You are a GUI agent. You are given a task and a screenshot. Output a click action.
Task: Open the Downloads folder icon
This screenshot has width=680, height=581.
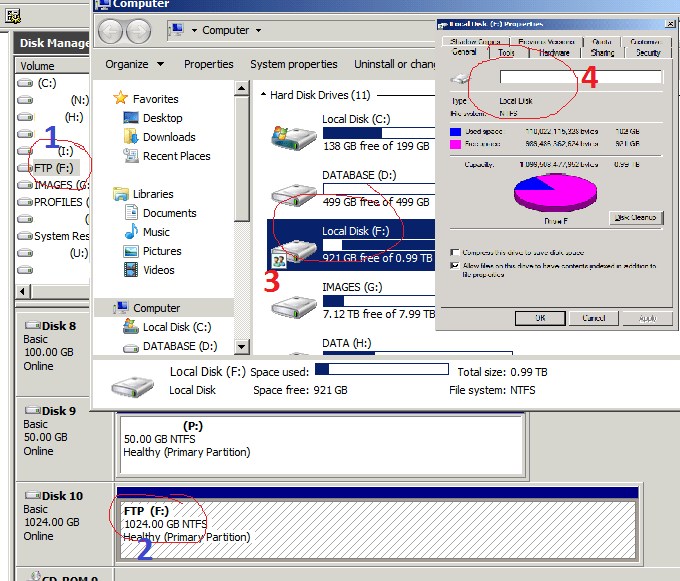131,137
